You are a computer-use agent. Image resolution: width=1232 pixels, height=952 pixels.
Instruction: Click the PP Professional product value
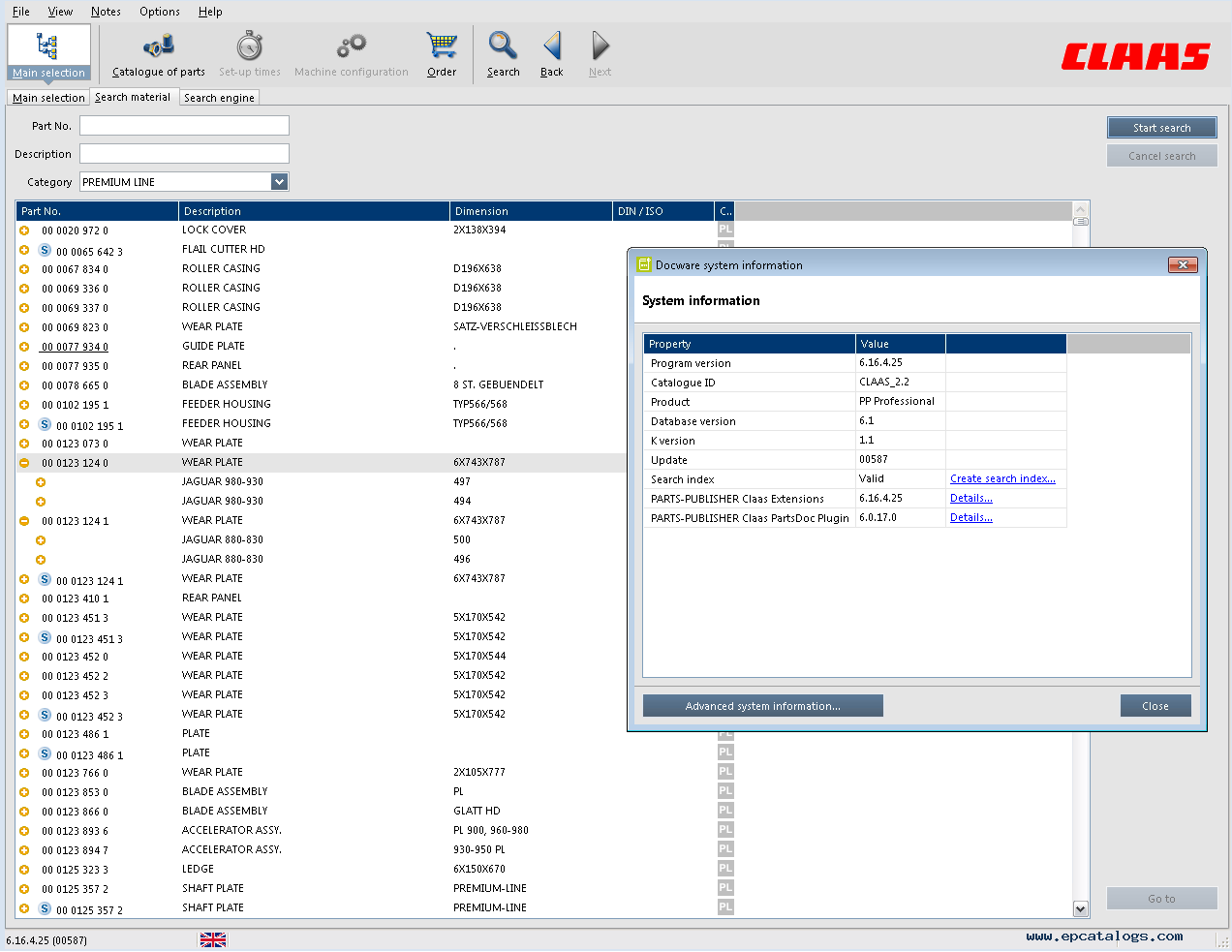[897, 401]
